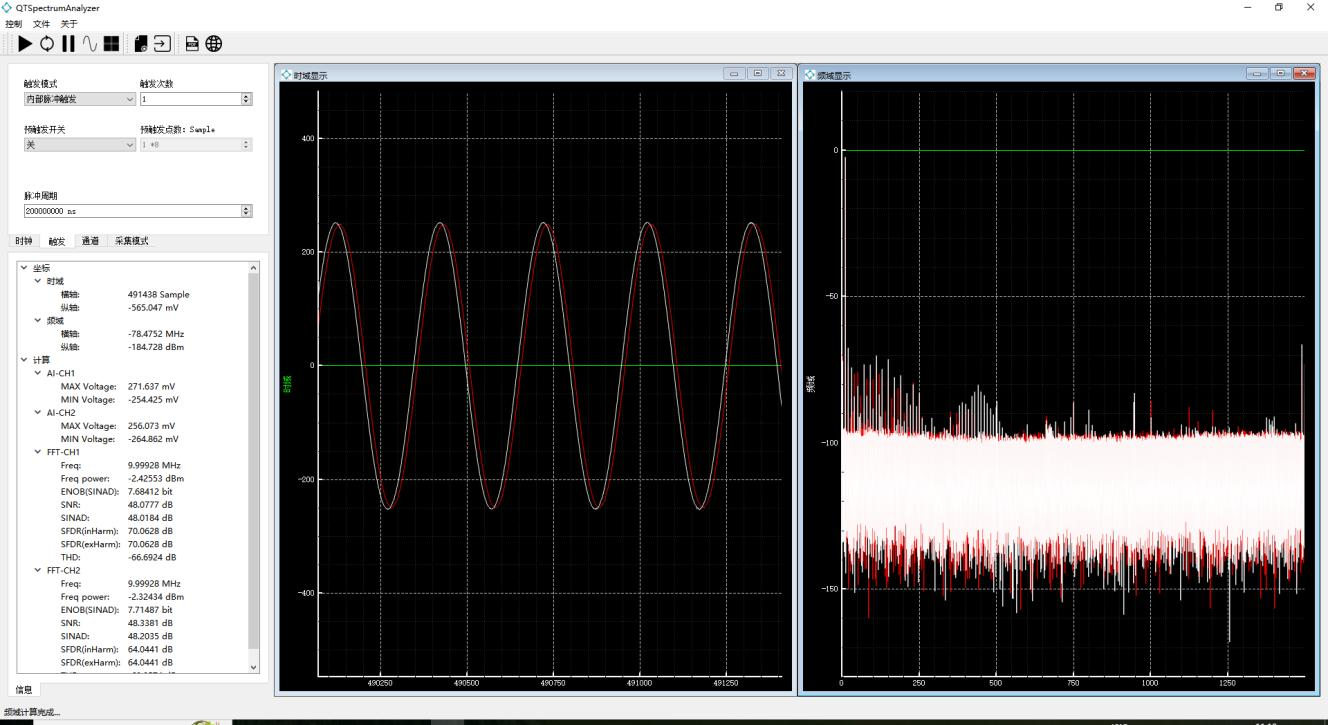Click the sine wave toolbar icon

[90, 43]
